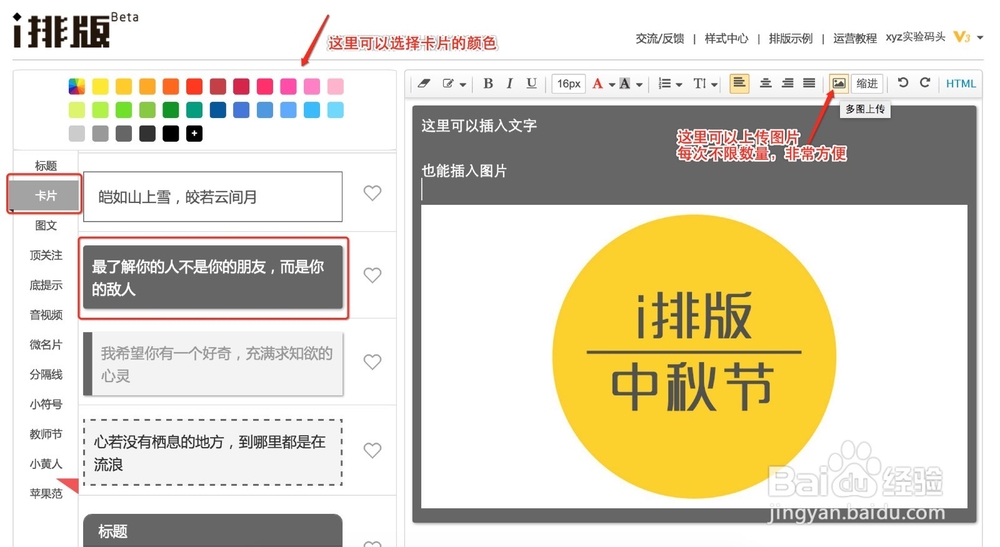Toggle italic formatting

510,84
